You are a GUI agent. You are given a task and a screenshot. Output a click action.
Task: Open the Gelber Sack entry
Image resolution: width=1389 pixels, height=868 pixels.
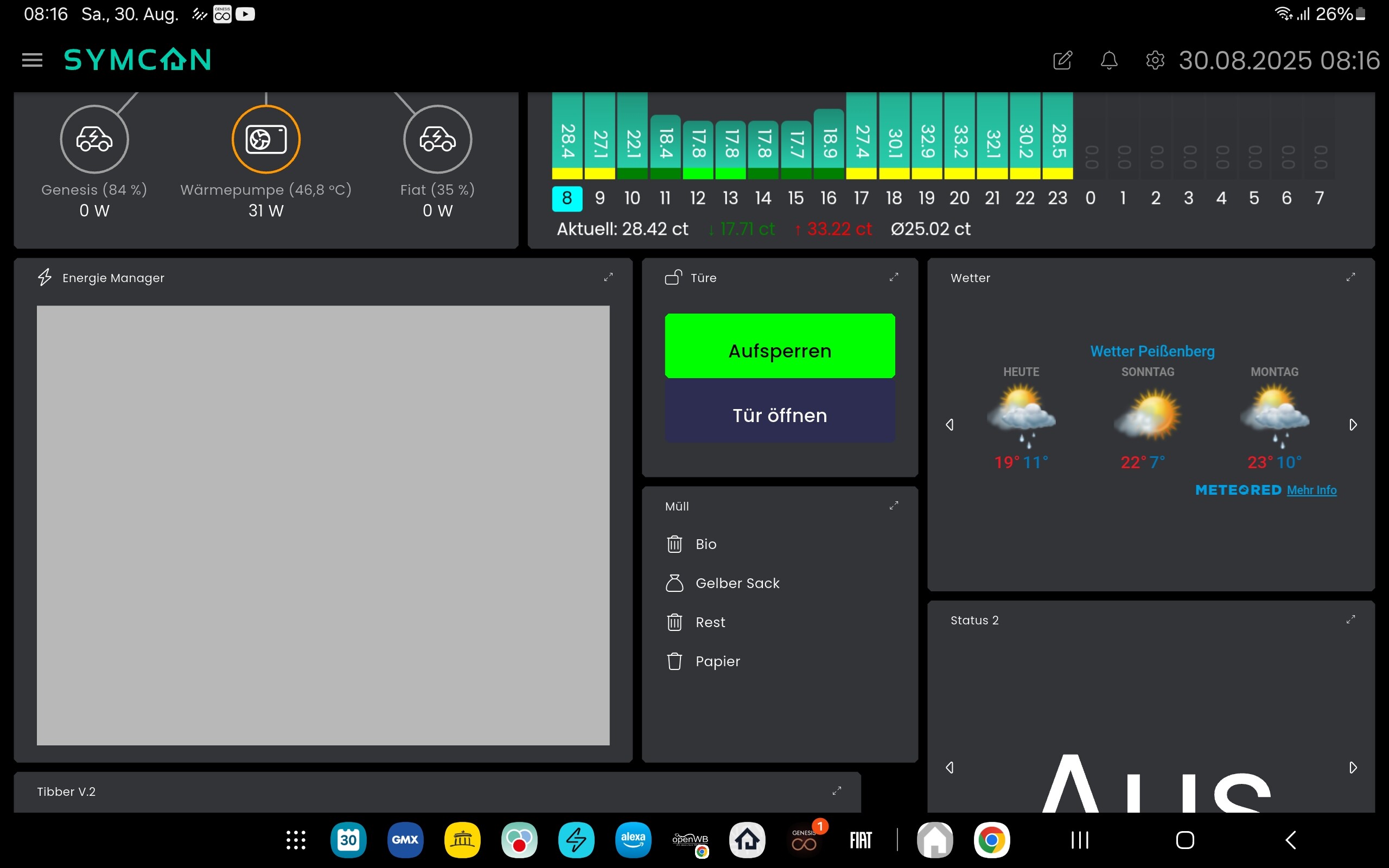(x=737, y=583)
